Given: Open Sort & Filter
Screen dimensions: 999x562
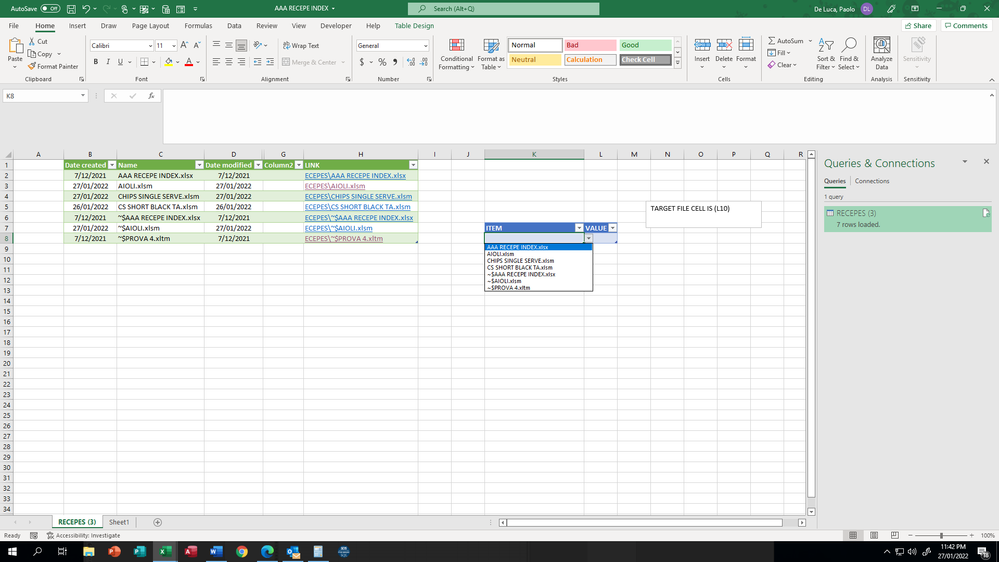Looking at the screenshot, I should [x=826, y=54].
